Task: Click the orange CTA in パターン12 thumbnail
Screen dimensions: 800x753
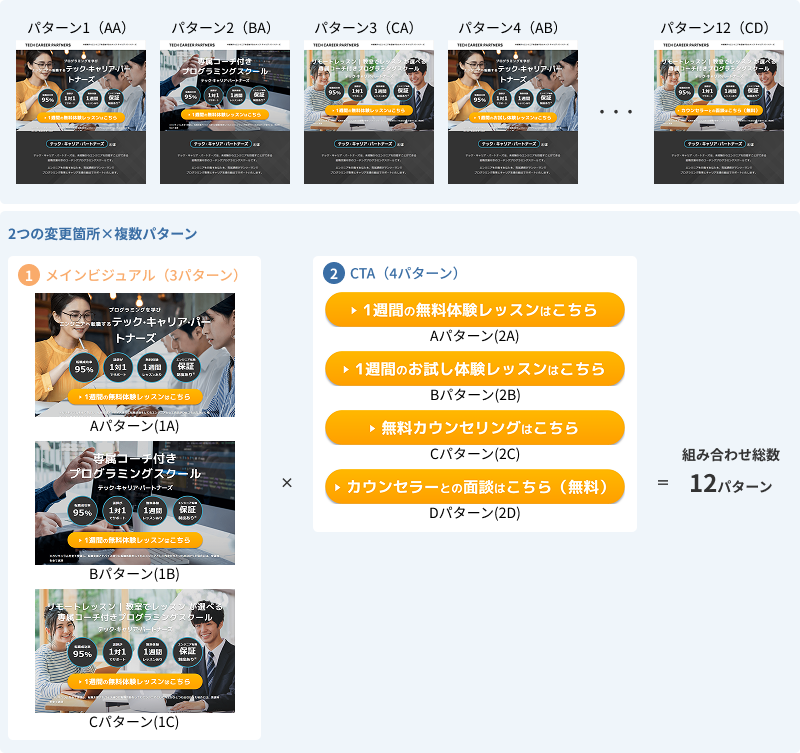Action: tap(719, 110)
